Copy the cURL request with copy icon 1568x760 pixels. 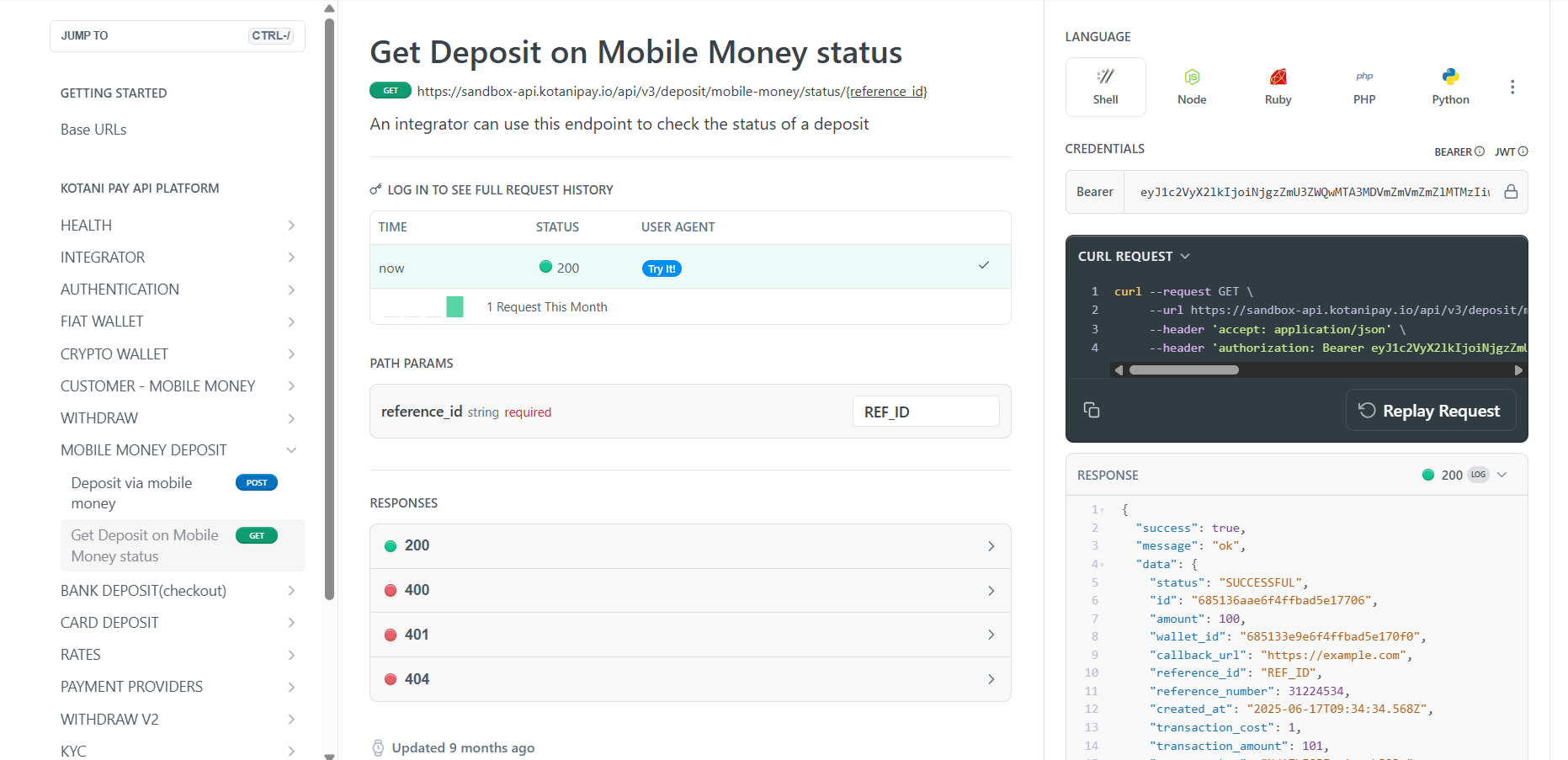[1092, 410]
